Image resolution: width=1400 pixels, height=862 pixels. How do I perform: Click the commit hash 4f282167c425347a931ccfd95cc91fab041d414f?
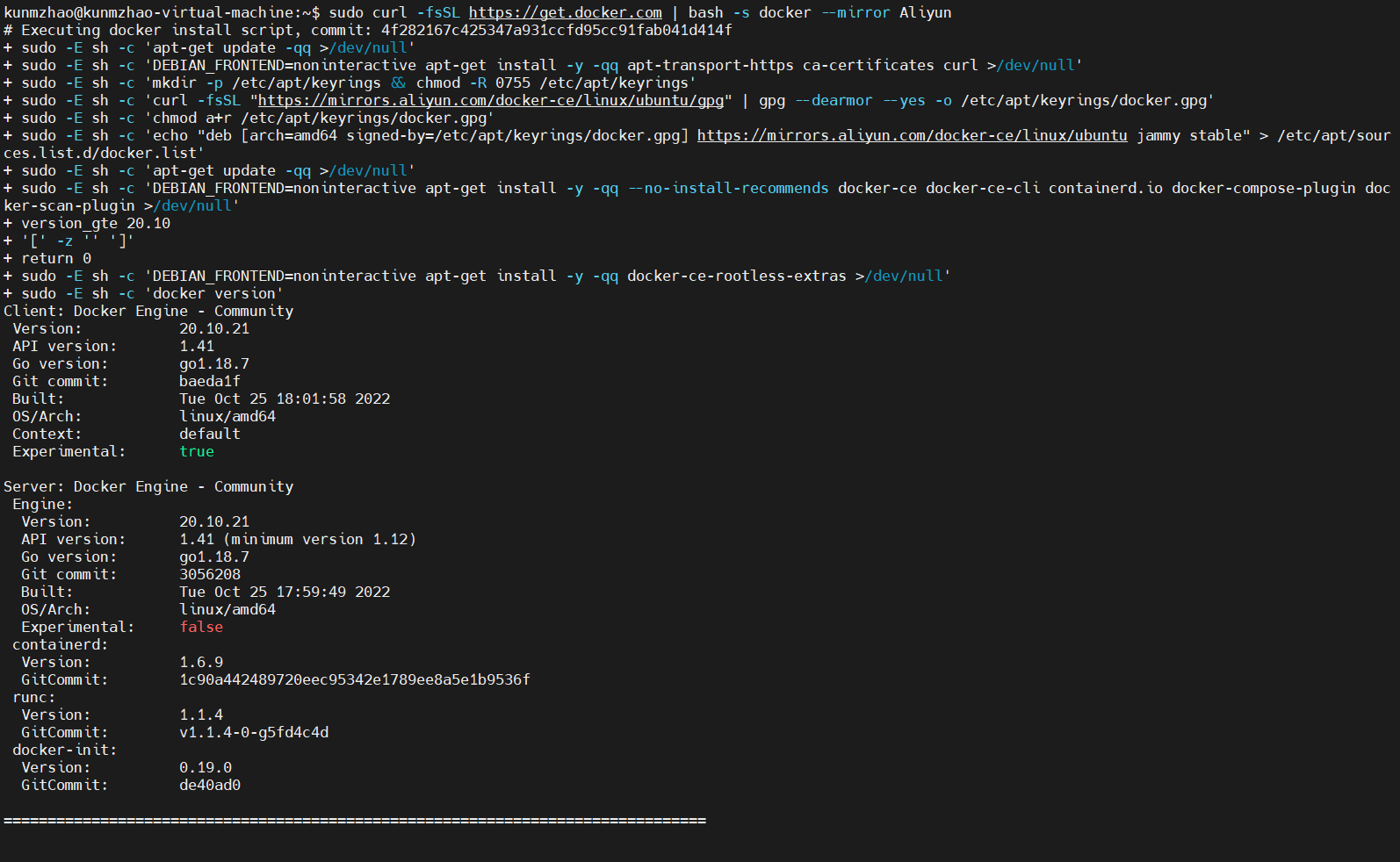(x=557, y=30)
